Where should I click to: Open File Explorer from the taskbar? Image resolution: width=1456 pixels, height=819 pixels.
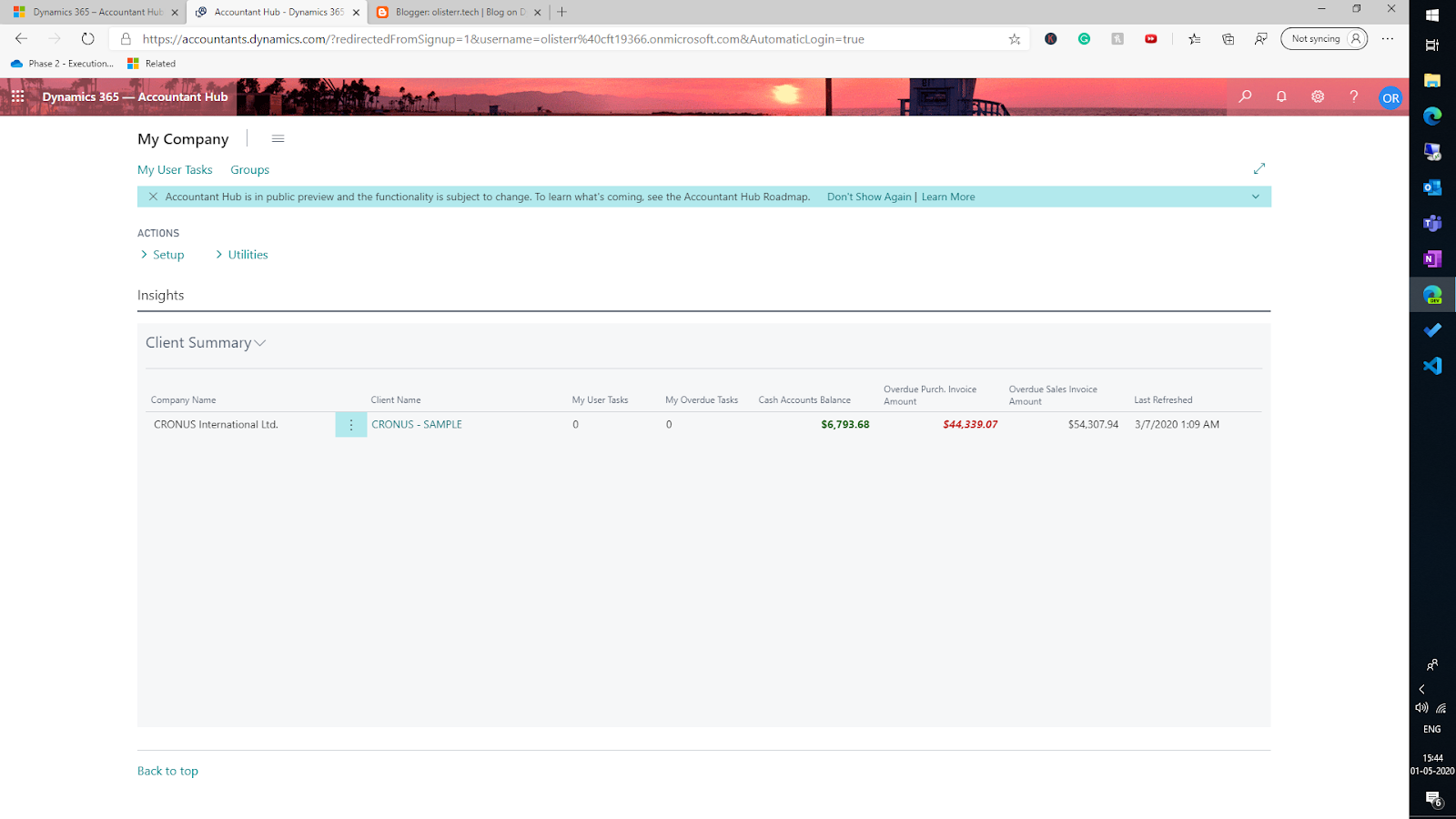click(1432, 80)
